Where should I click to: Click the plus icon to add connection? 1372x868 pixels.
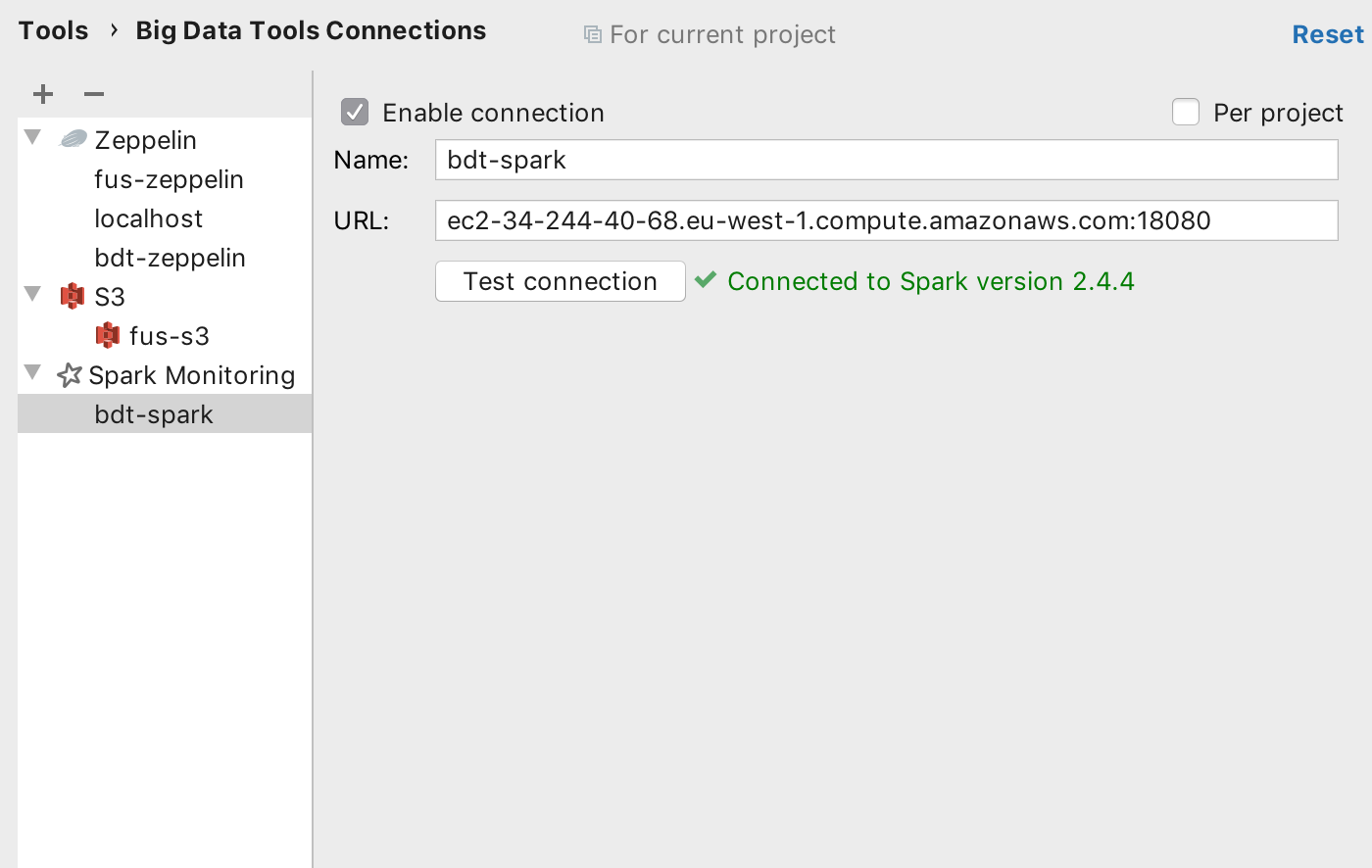43,94
